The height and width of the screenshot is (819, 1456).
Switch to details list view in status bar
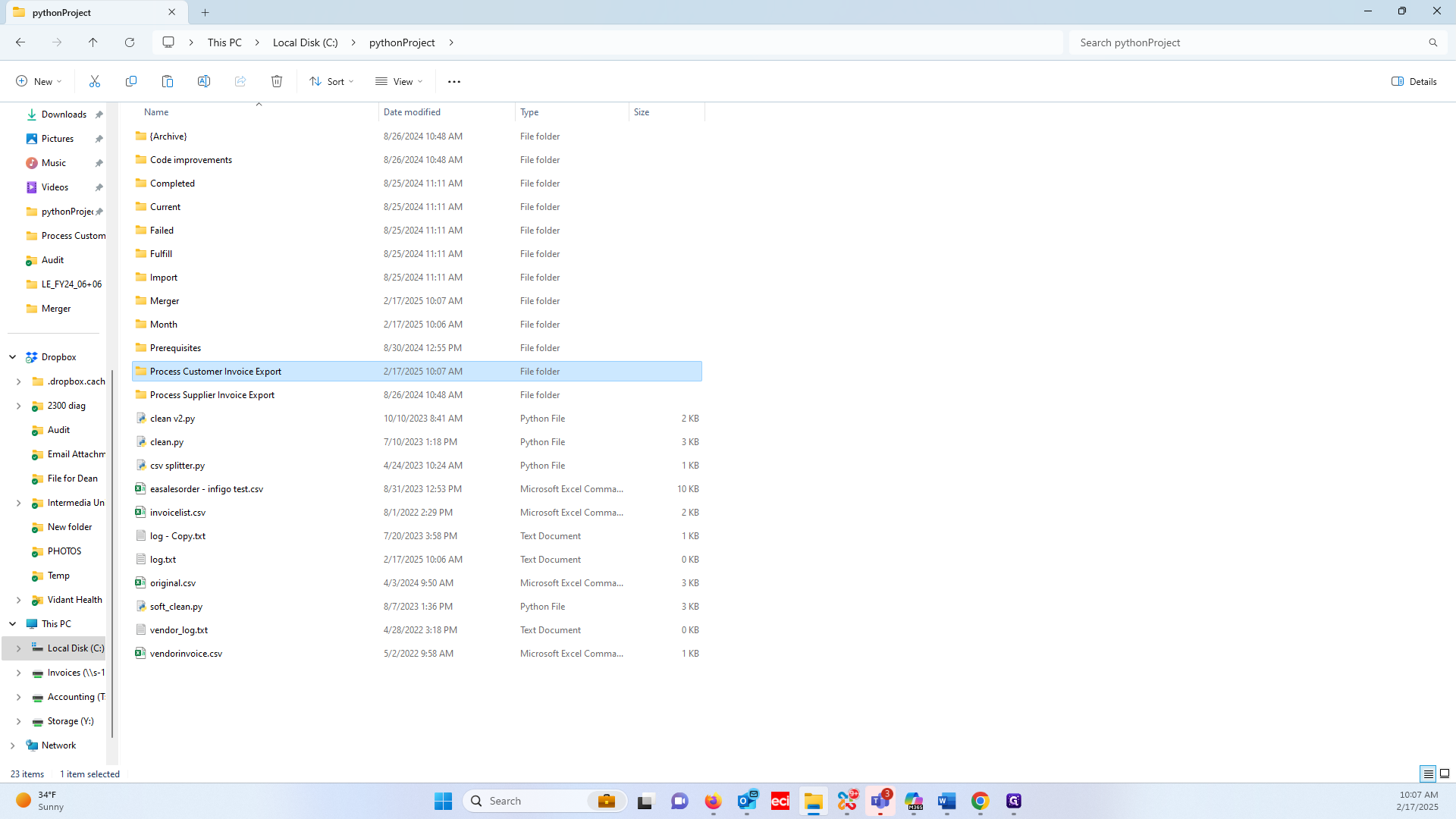click(x=1428, y=773)
